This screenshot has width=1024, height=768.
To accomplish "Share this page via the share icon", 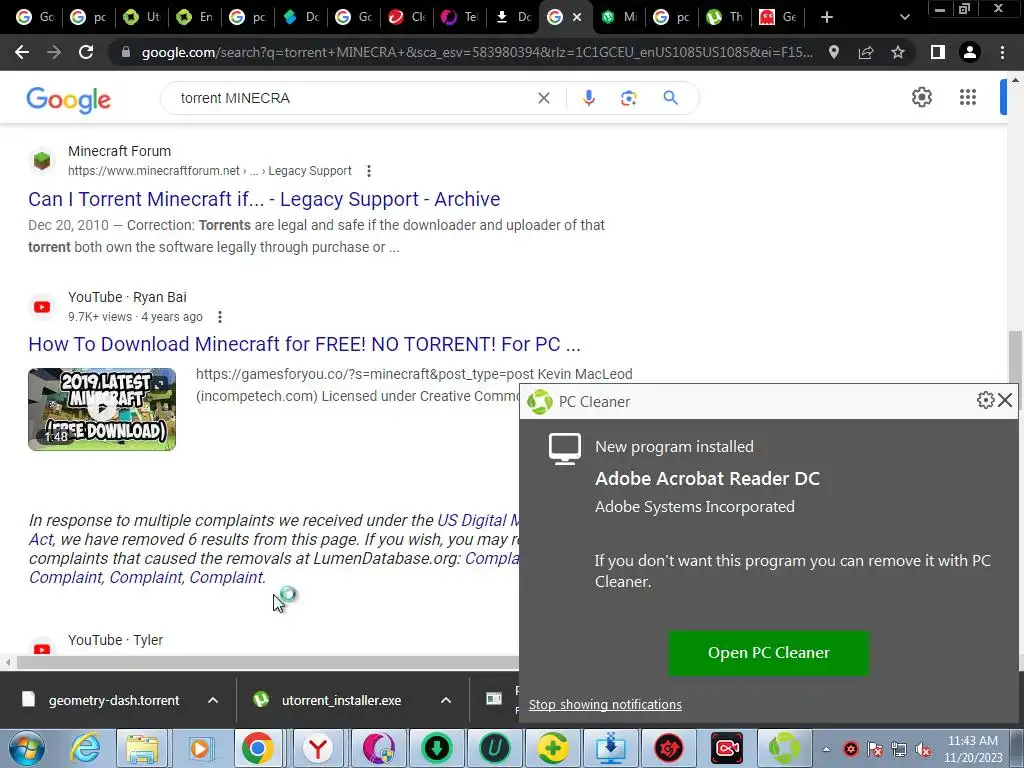I will coord(866,52).
